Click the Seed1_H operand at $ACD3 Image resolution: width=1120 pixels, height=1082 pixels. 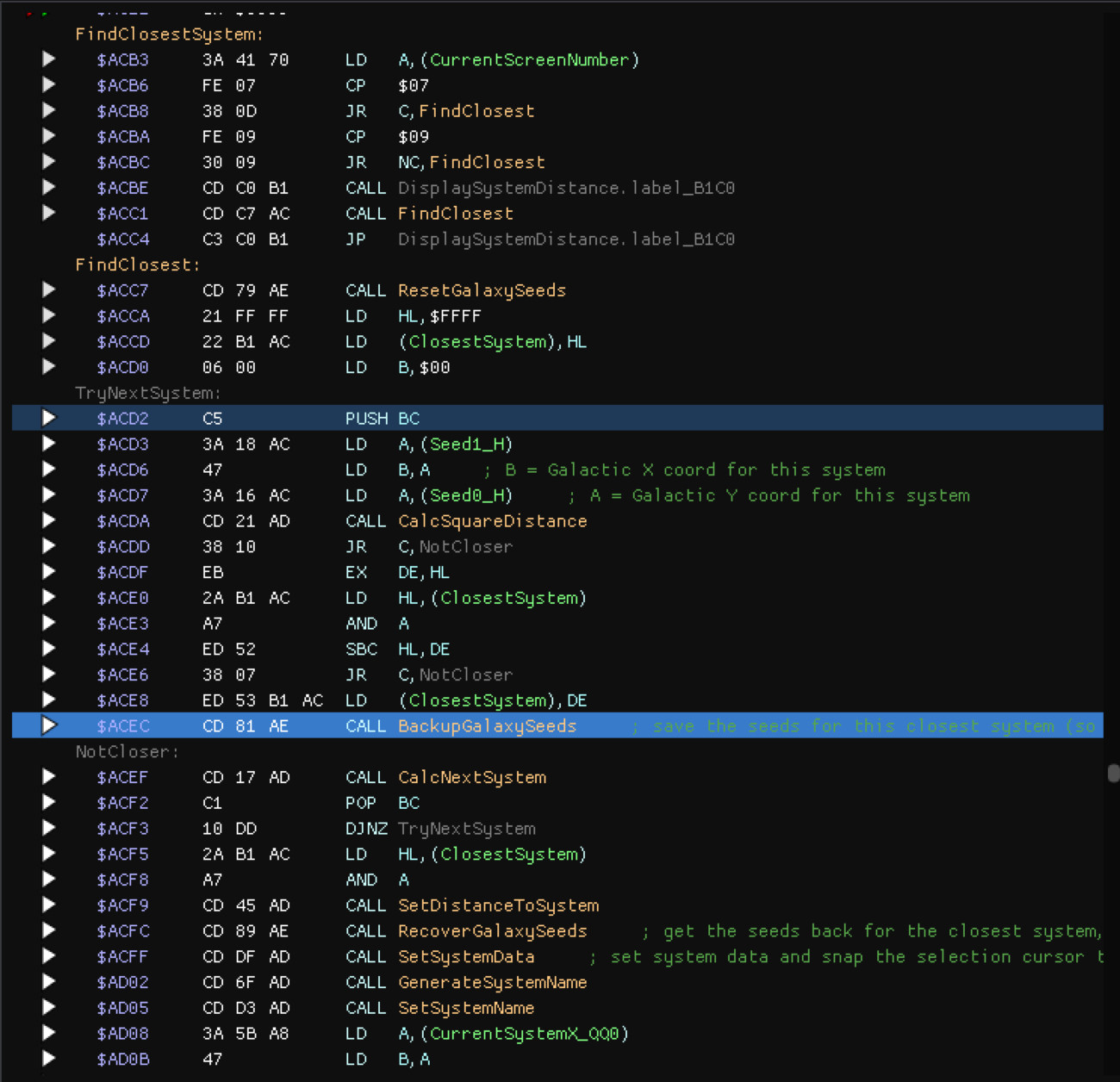click(466, 444)
